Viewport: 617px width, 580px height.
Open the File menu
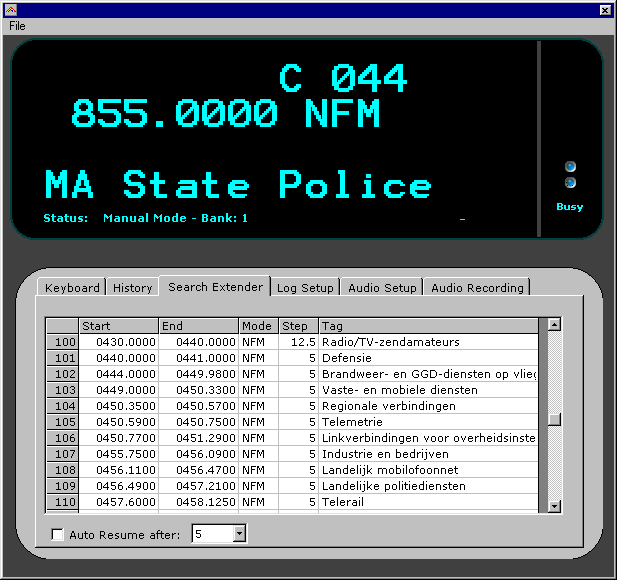coord(17,26)
